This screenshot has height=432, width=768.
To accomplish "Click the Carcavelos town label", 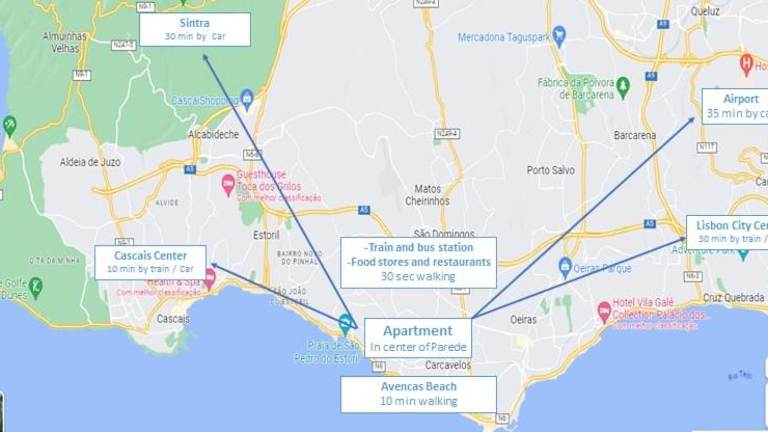I will (x=448, y=365).
